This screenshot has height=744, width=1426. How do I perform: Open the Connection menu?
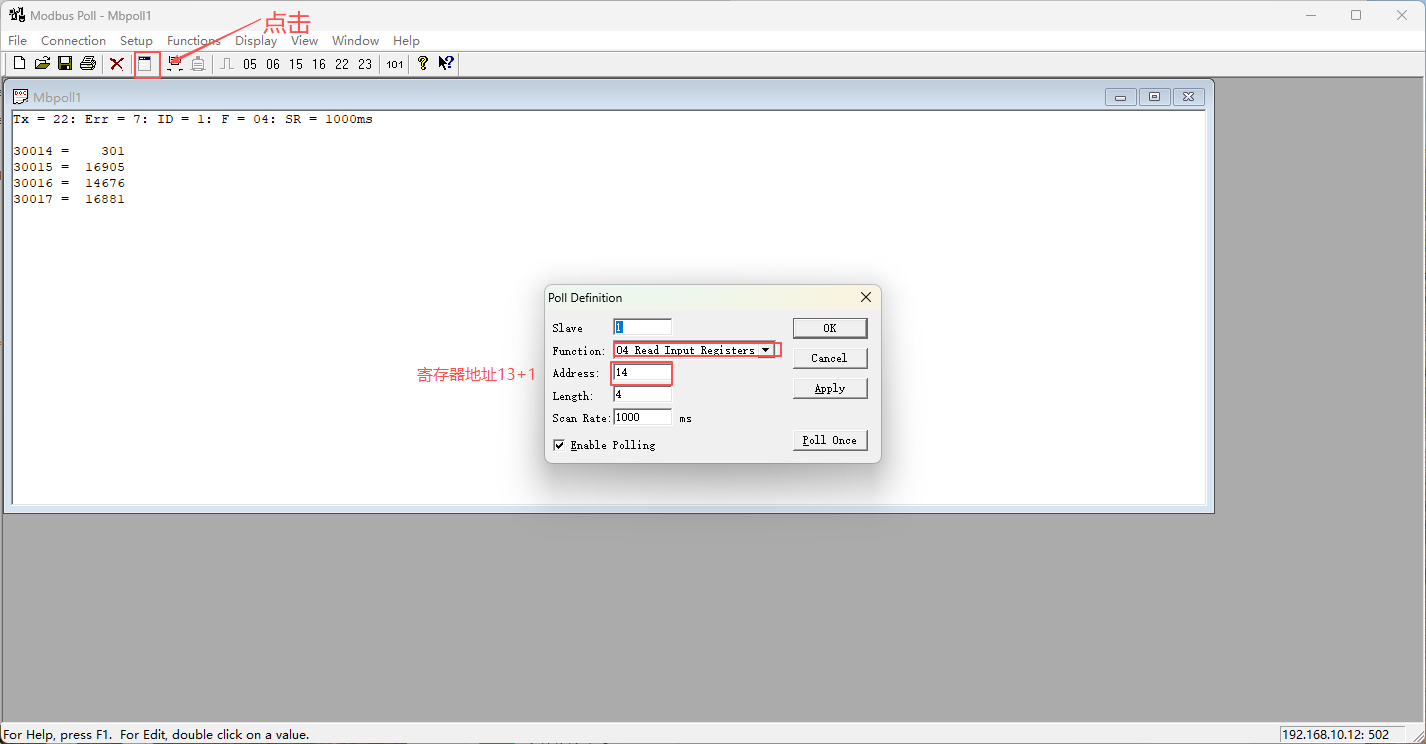coord(73,41)
